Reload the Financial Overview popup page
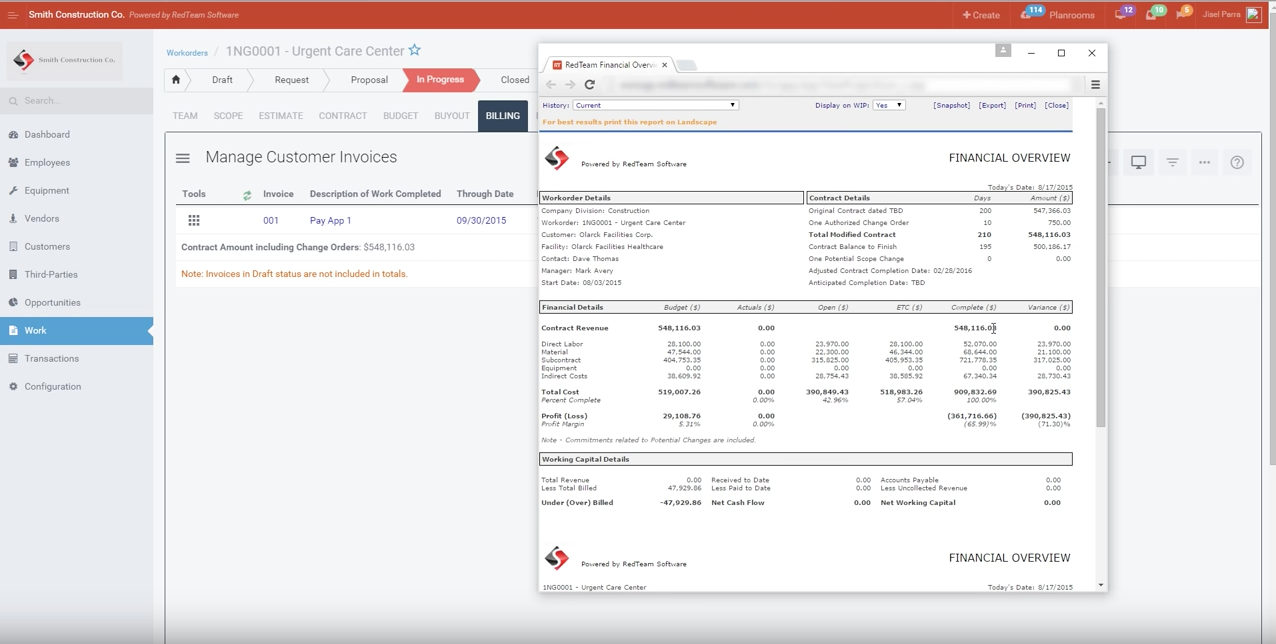1276x644 pixels. [x=590, y=85]
